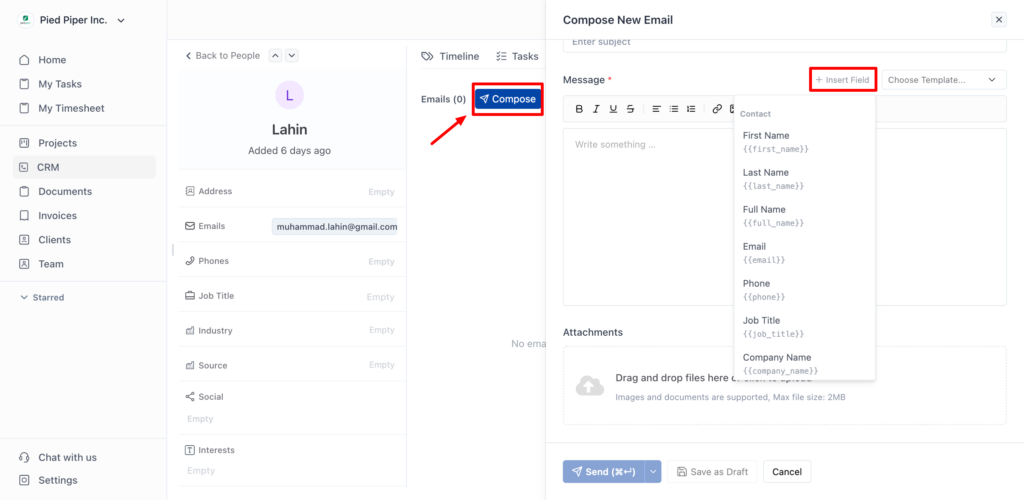Open Clients in the sidebar
This screenshot has width=1024, height=500.
(84, 240)
